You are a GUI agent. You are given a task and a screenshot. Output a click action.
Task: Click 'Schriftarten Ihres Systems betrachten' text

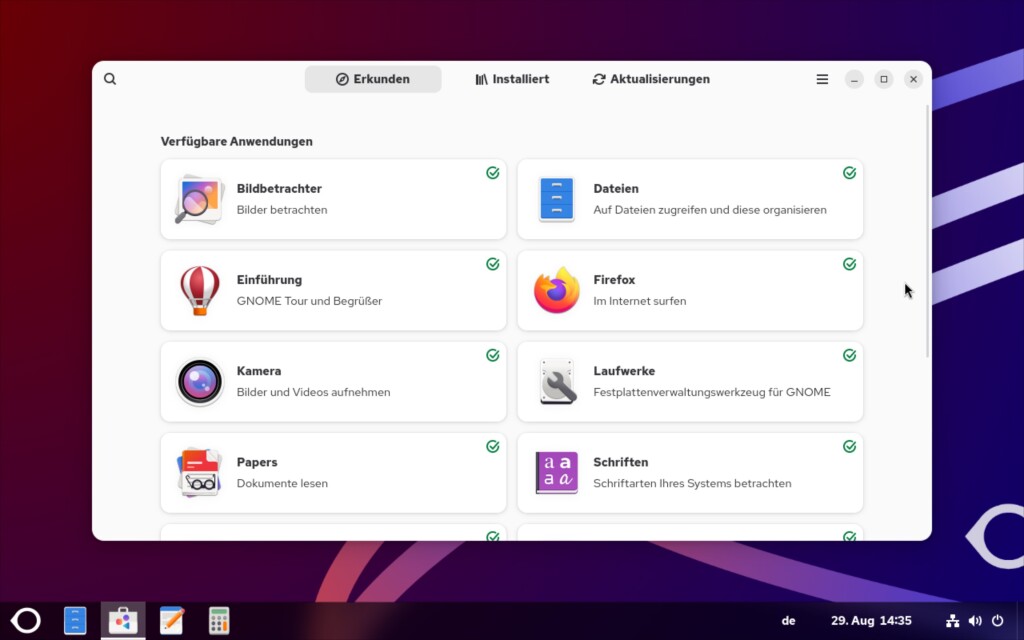(x=692, y=483)
